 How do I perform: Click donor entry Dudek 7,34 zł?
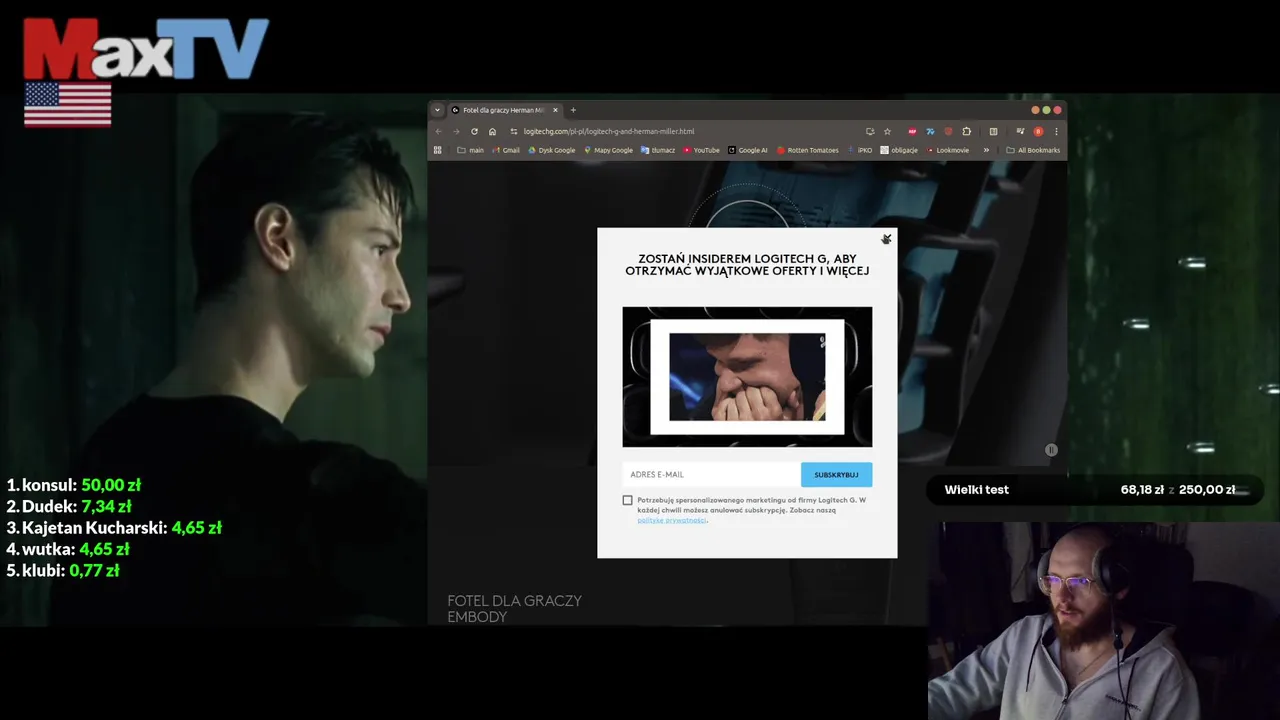(x=69, y=507)
